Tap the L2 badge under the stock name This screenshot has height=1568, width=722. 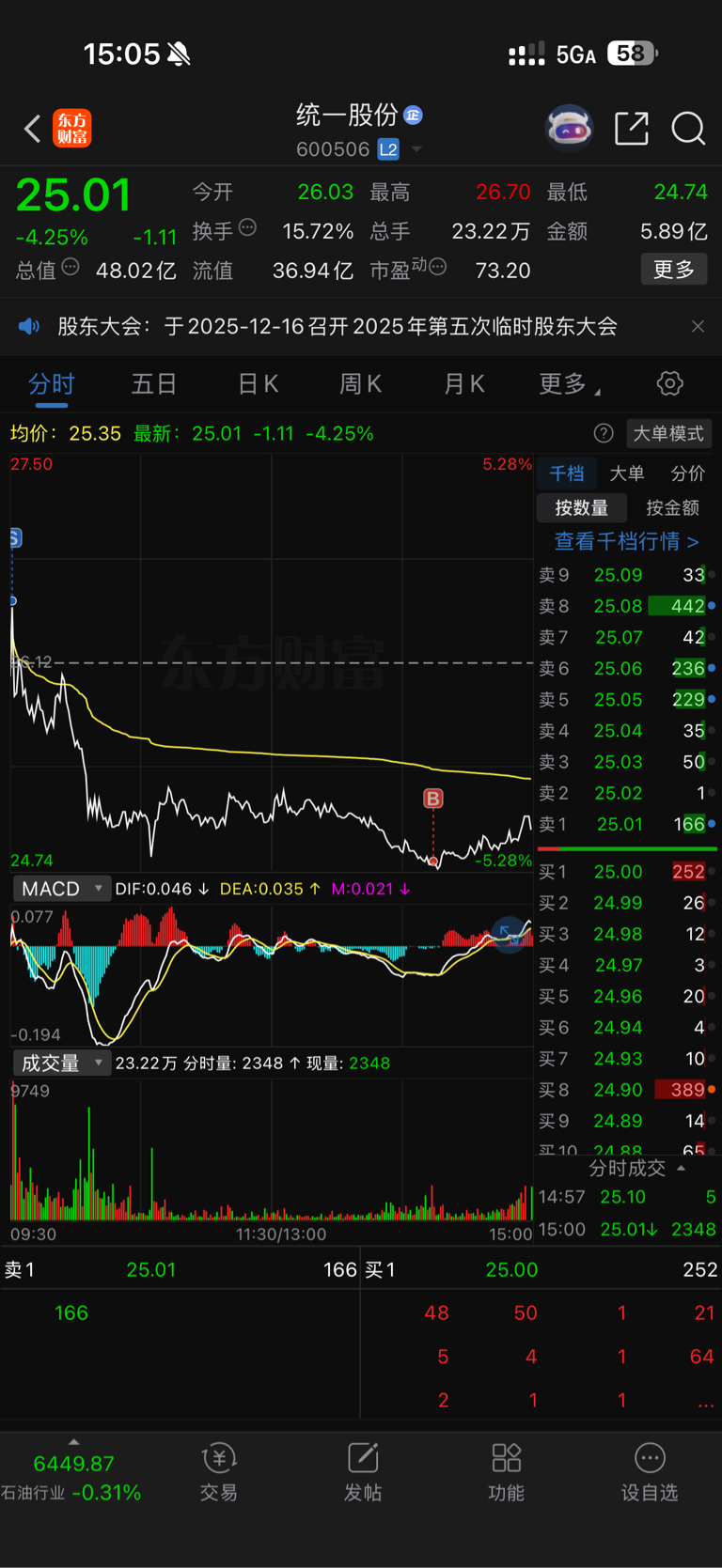click(x=388, y=149)
